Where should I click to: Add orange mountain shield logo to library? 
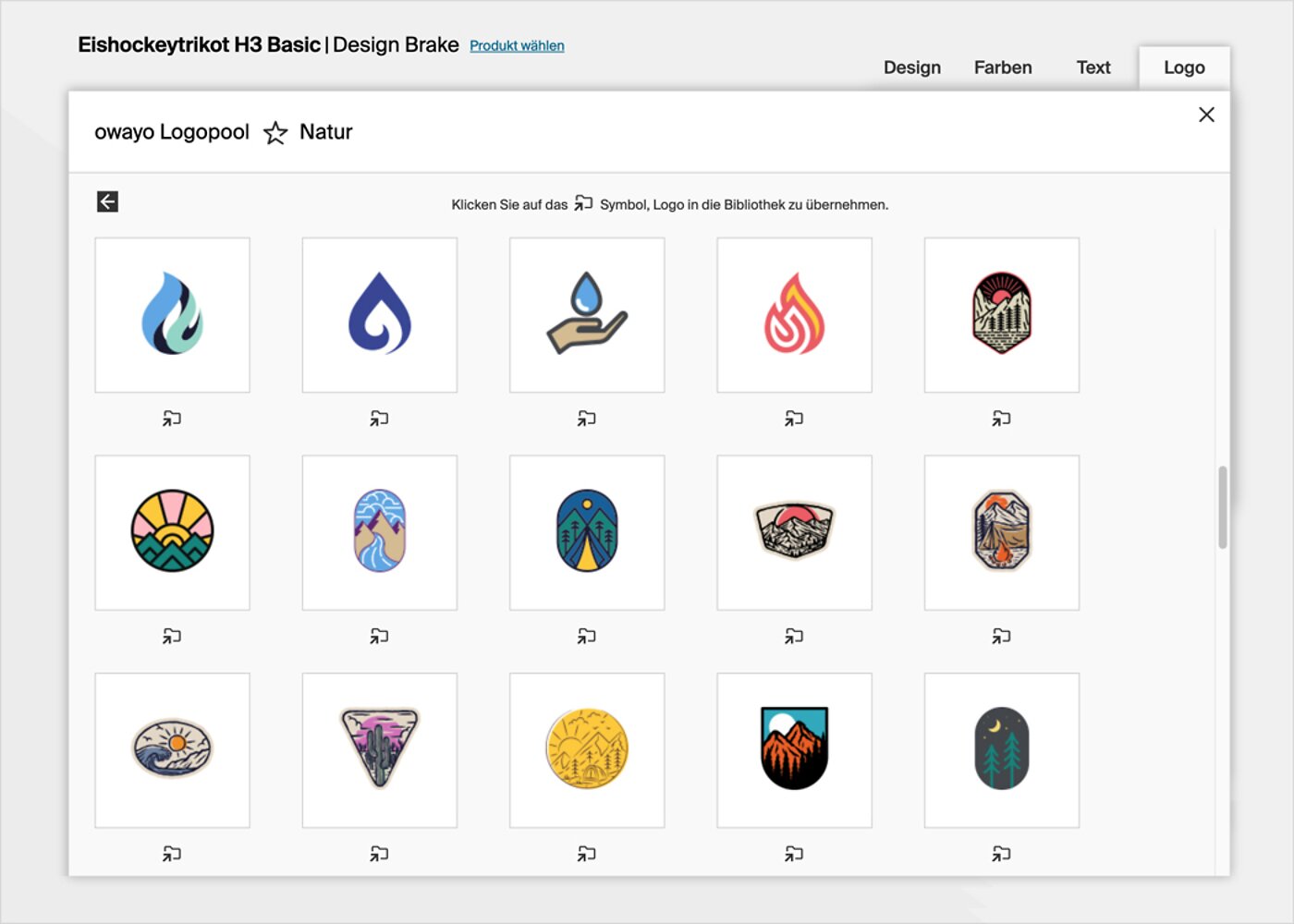point(794,854)
